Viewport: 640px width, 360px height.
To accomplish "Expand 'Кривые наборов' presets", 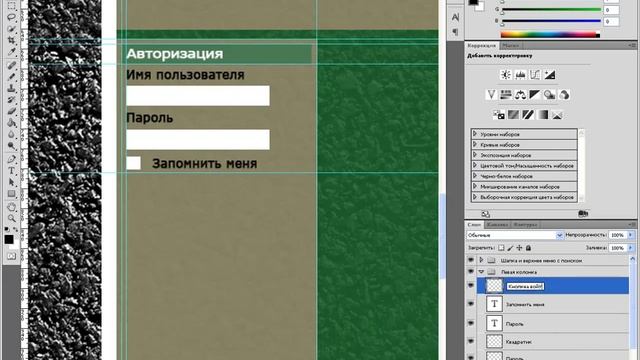I will point(475,144).
